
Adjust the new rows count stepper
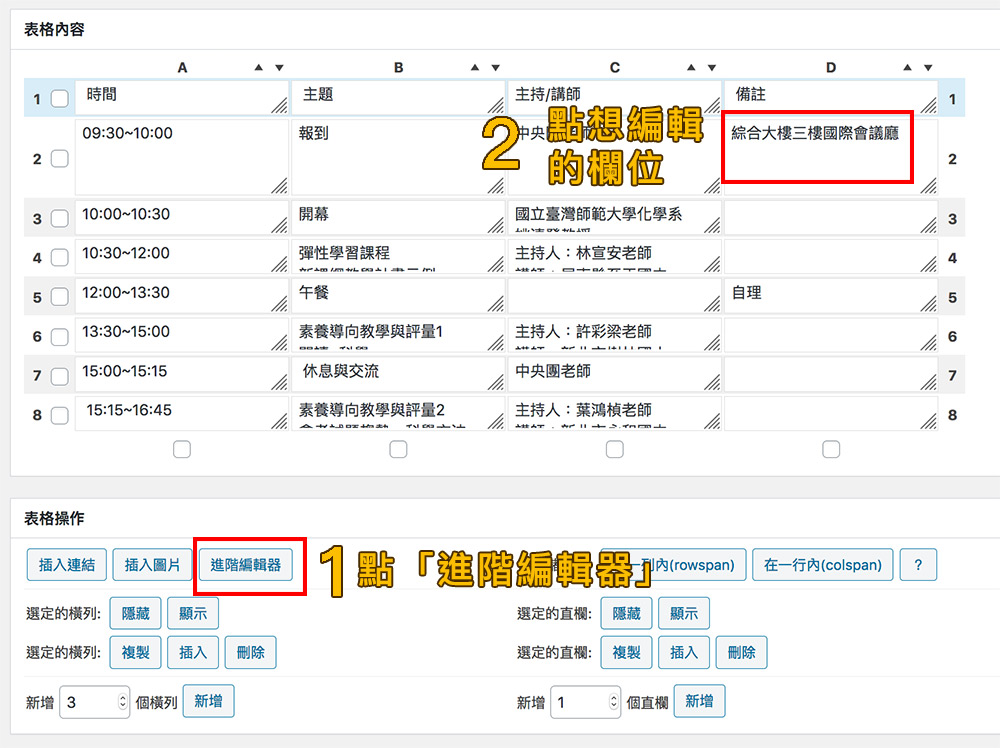pos(123,702)
